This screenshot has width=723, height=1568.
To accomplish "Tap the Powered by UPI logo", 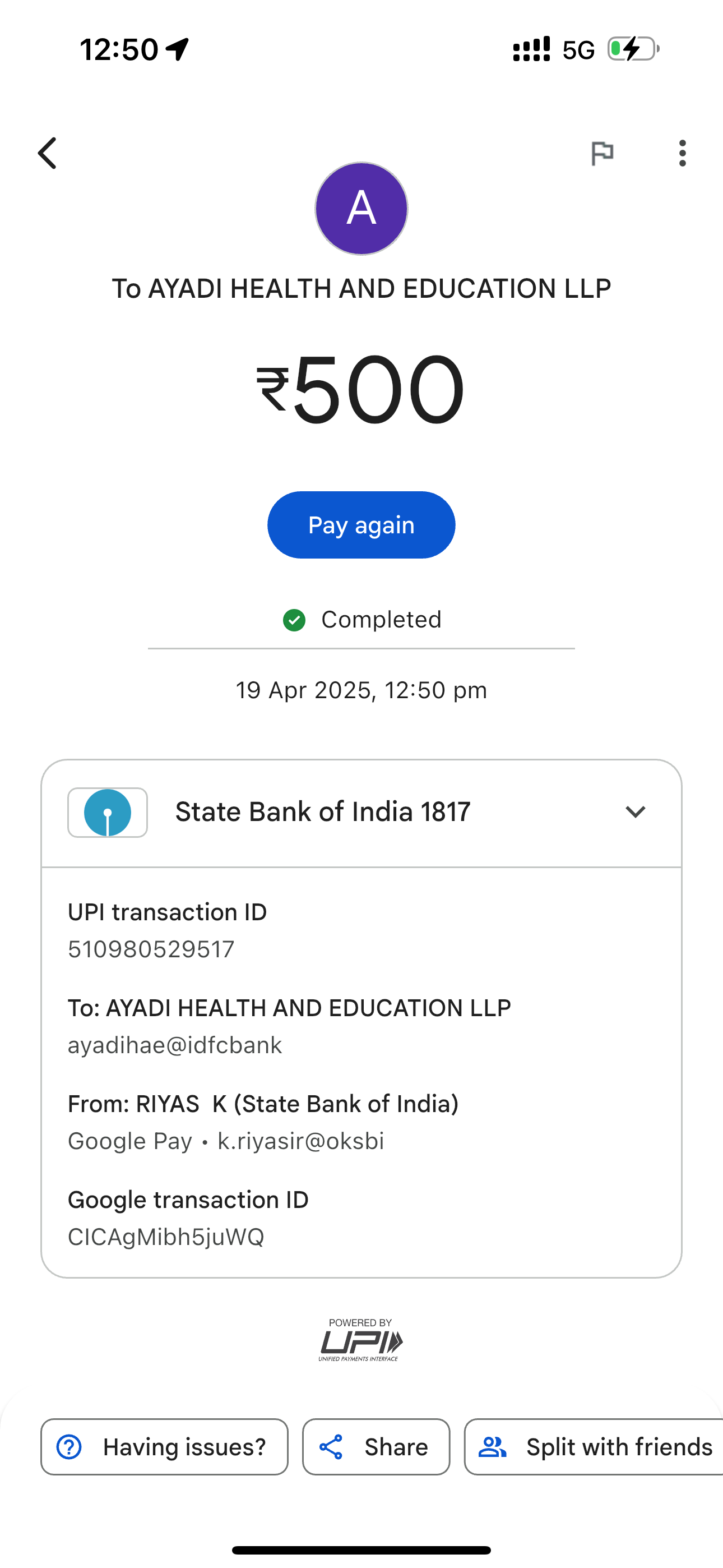I will [x=361, y=1340].
